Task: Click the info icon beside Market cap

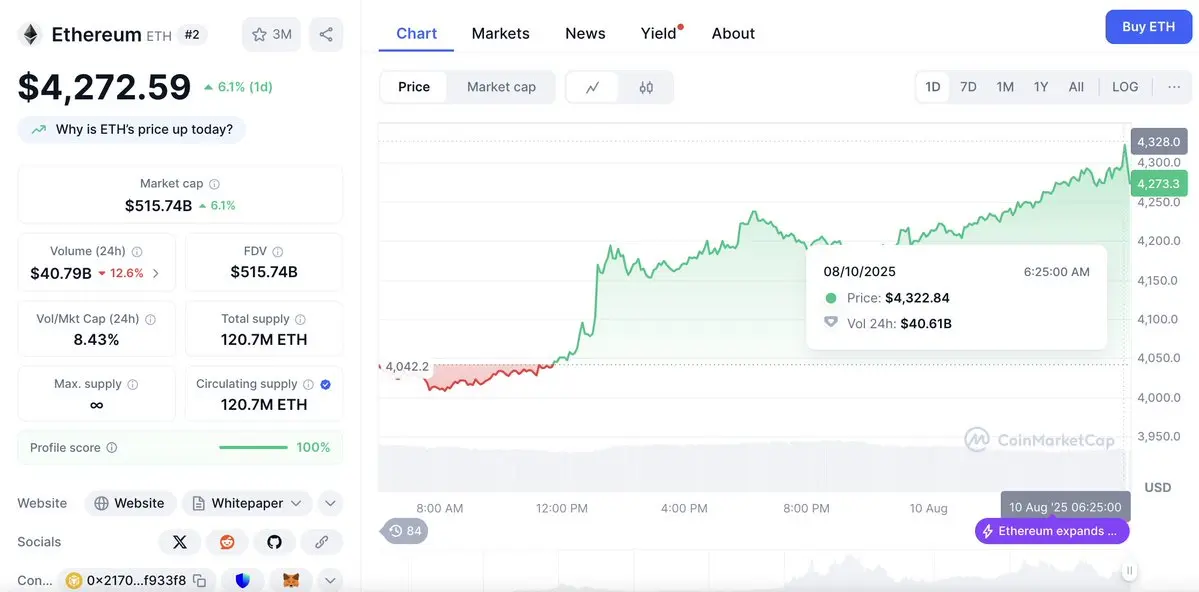Action: coord(215,184)
